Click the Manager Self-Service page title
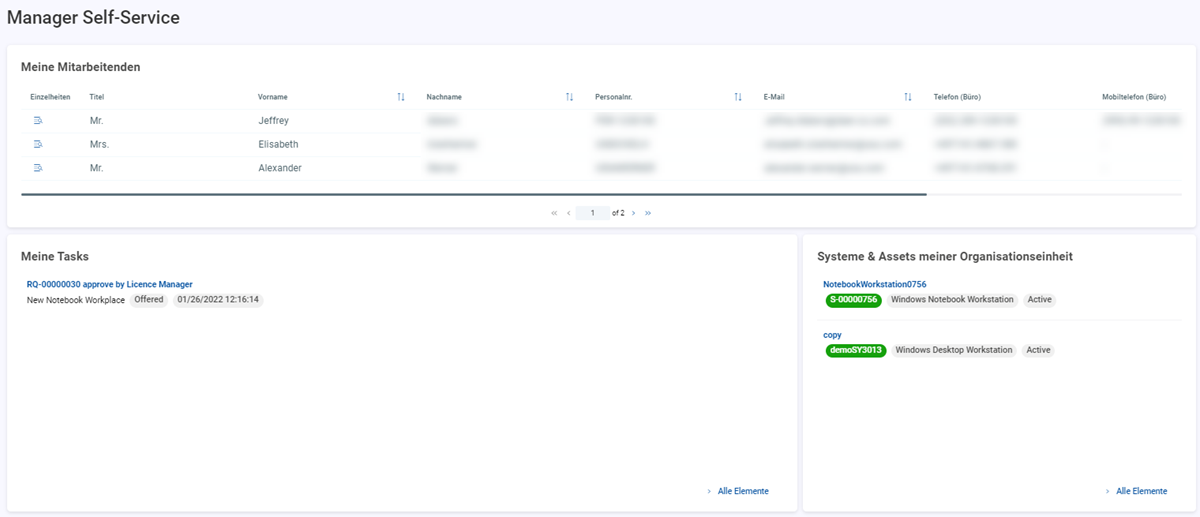The image size is (1200, 517). [94, 17]
